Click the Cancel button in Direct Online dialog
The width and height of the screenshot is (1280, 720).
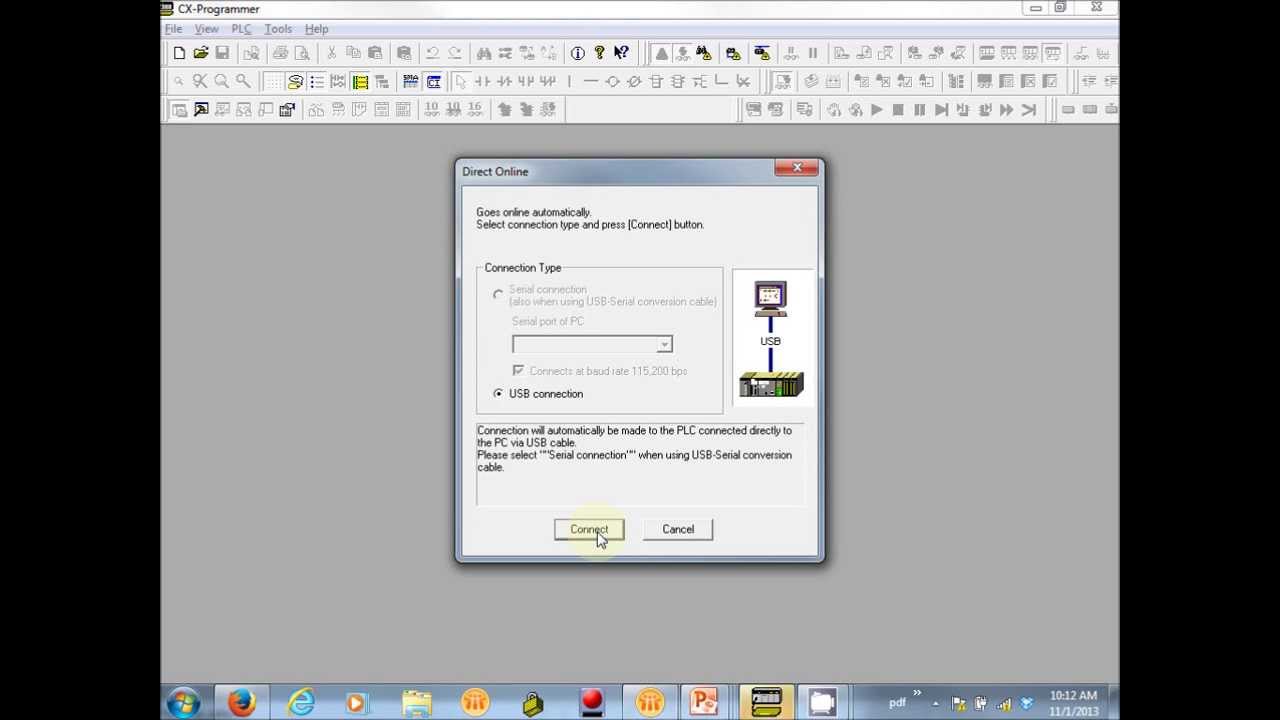coord(678,529)
